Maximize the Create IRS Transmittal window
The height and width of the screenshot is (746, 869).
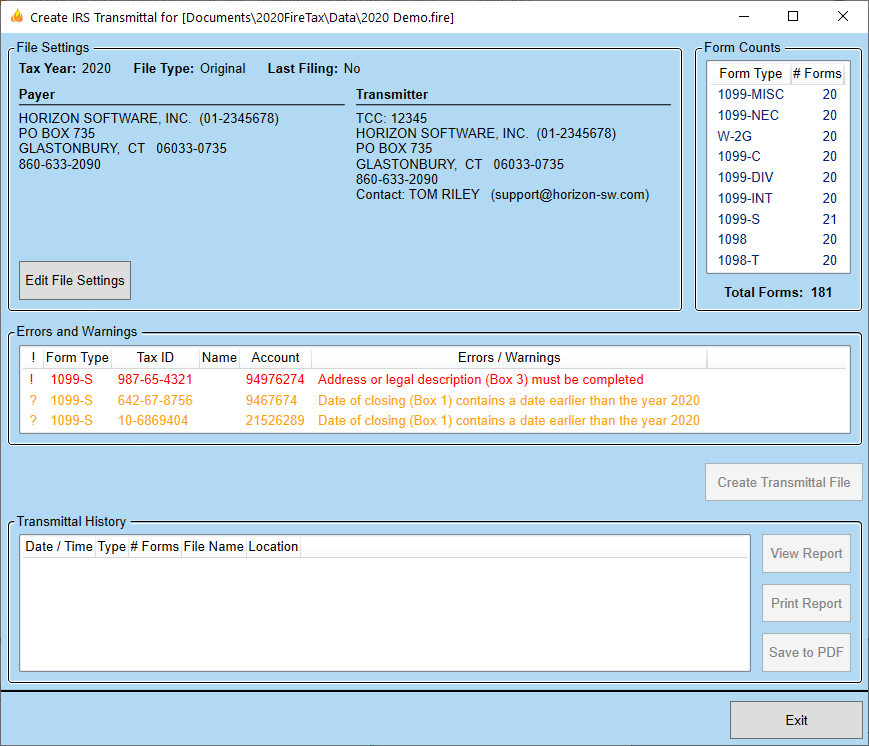[793, 17]
